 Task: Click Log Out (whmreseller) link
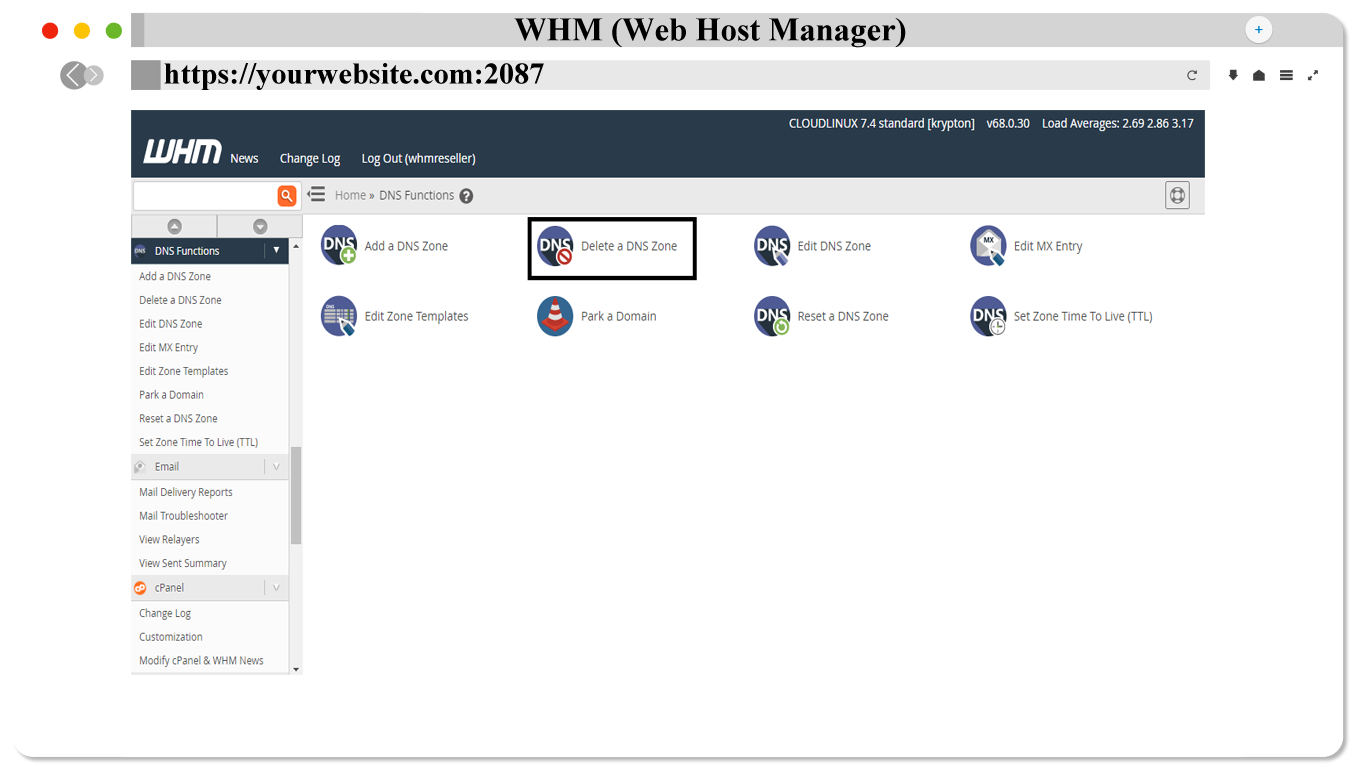(418, 159)
